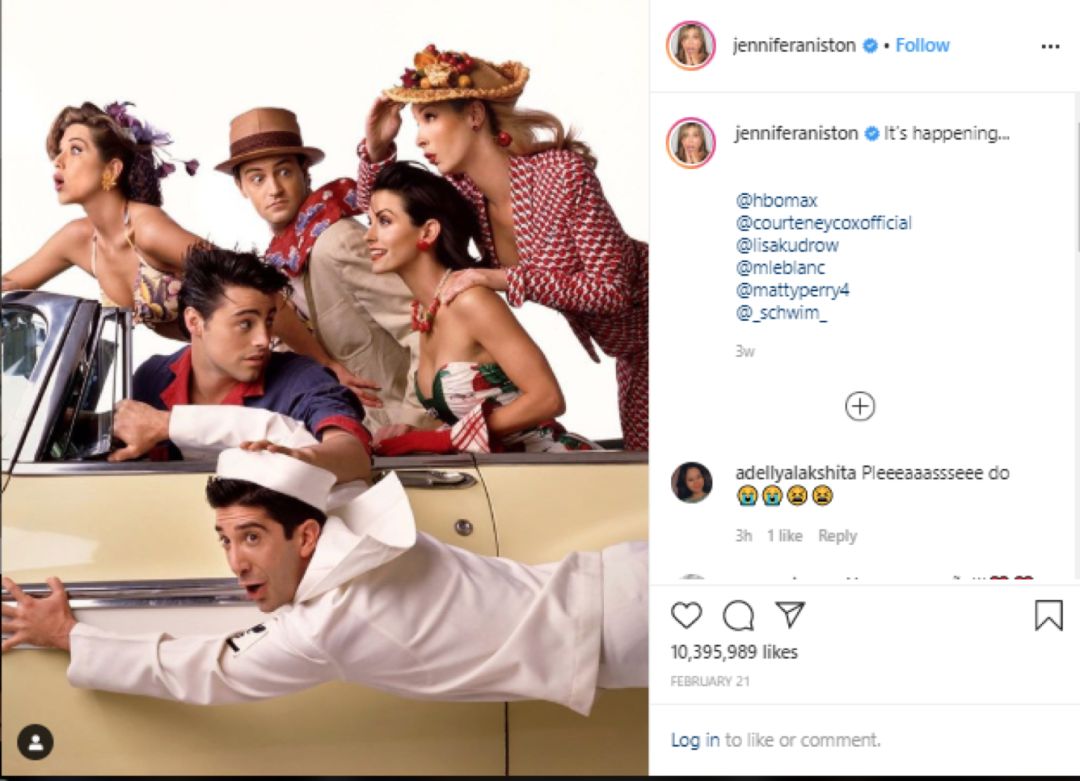Like the post with the heart icon
The height and width of the screenshot is (781, 1080).
(686, 615)
